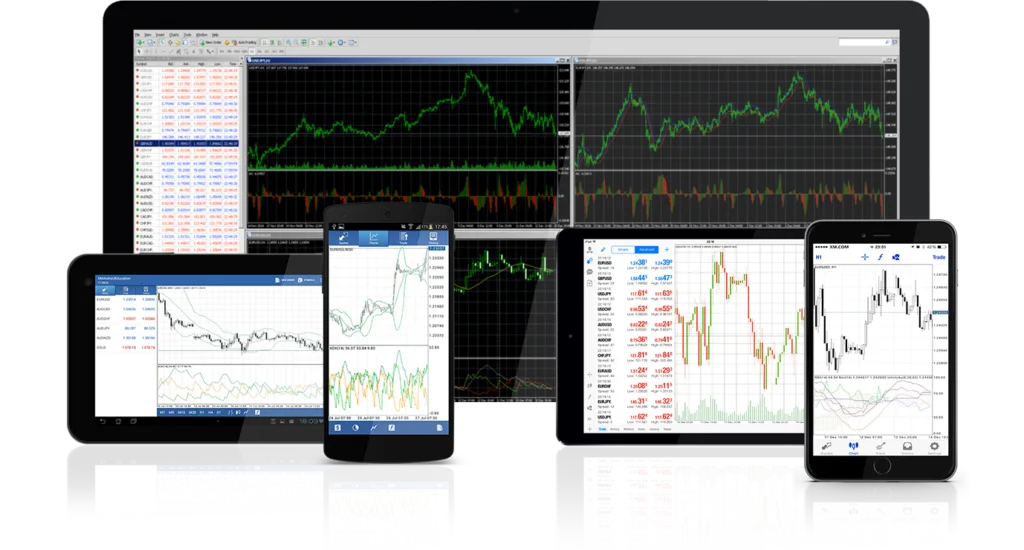
Task: Select the AUDUSD row on iPad
Action: (x=635, y=325)
